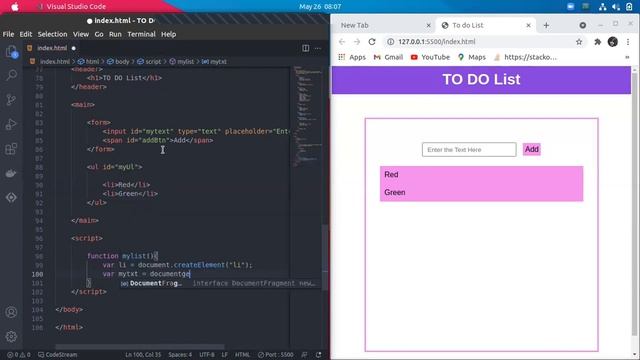
Task: Open the network status indicator
Action: (x=602, y=7)
